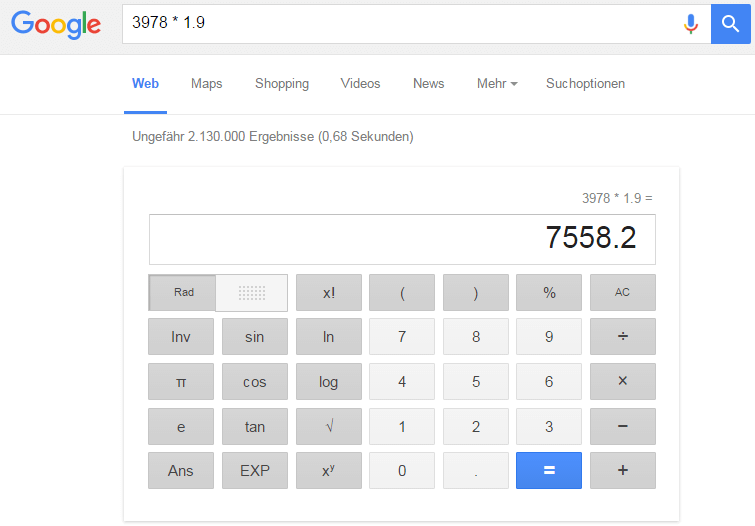Click digit 6 on the calculator

click(x=549, y=381)
